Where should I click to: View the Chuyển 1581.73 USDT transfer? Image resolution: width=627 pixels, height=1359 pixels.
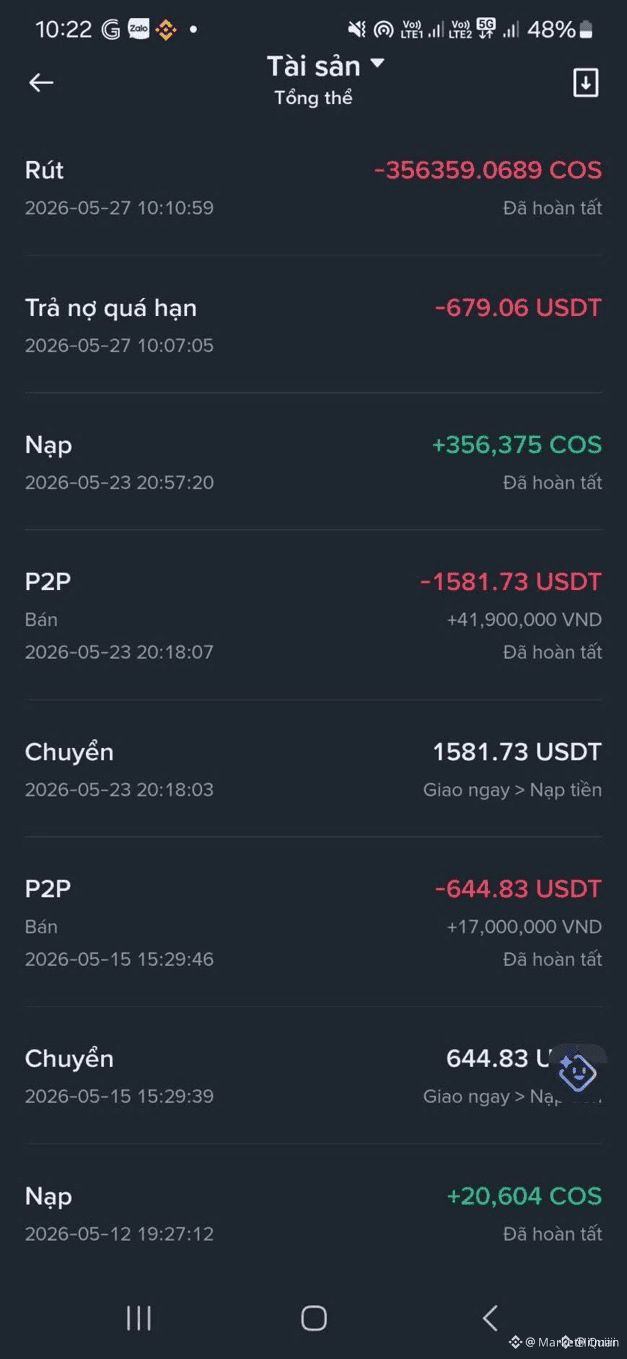pyautogui.click(x=313, y=769)
